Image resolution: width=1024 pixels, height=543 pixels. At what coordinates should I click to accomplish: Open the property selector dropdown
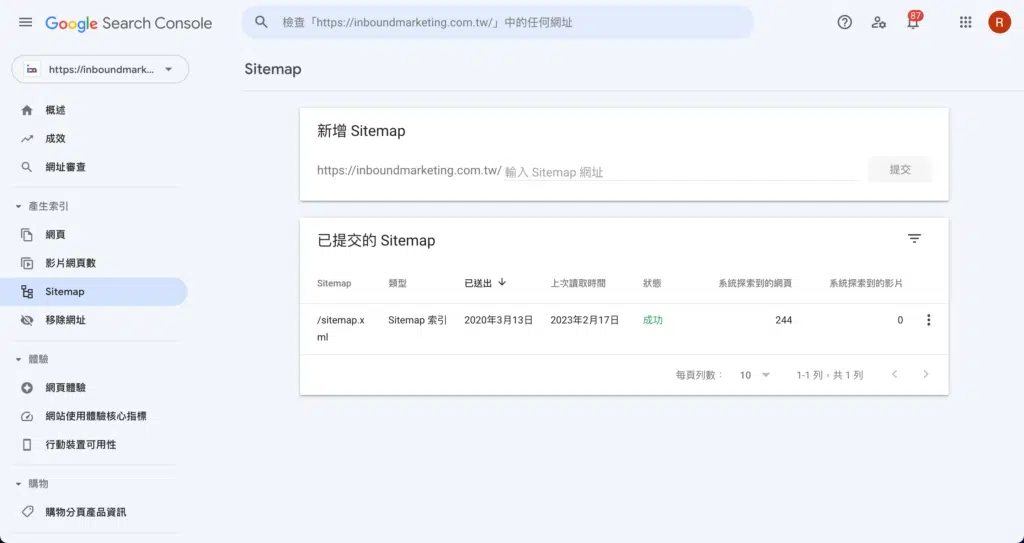pos(101,69)
